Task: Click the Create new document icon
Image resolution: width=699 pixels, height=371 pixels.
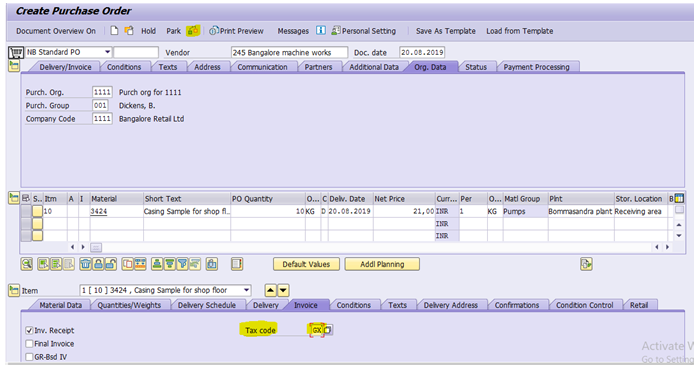Action: (x=115, y=30)
